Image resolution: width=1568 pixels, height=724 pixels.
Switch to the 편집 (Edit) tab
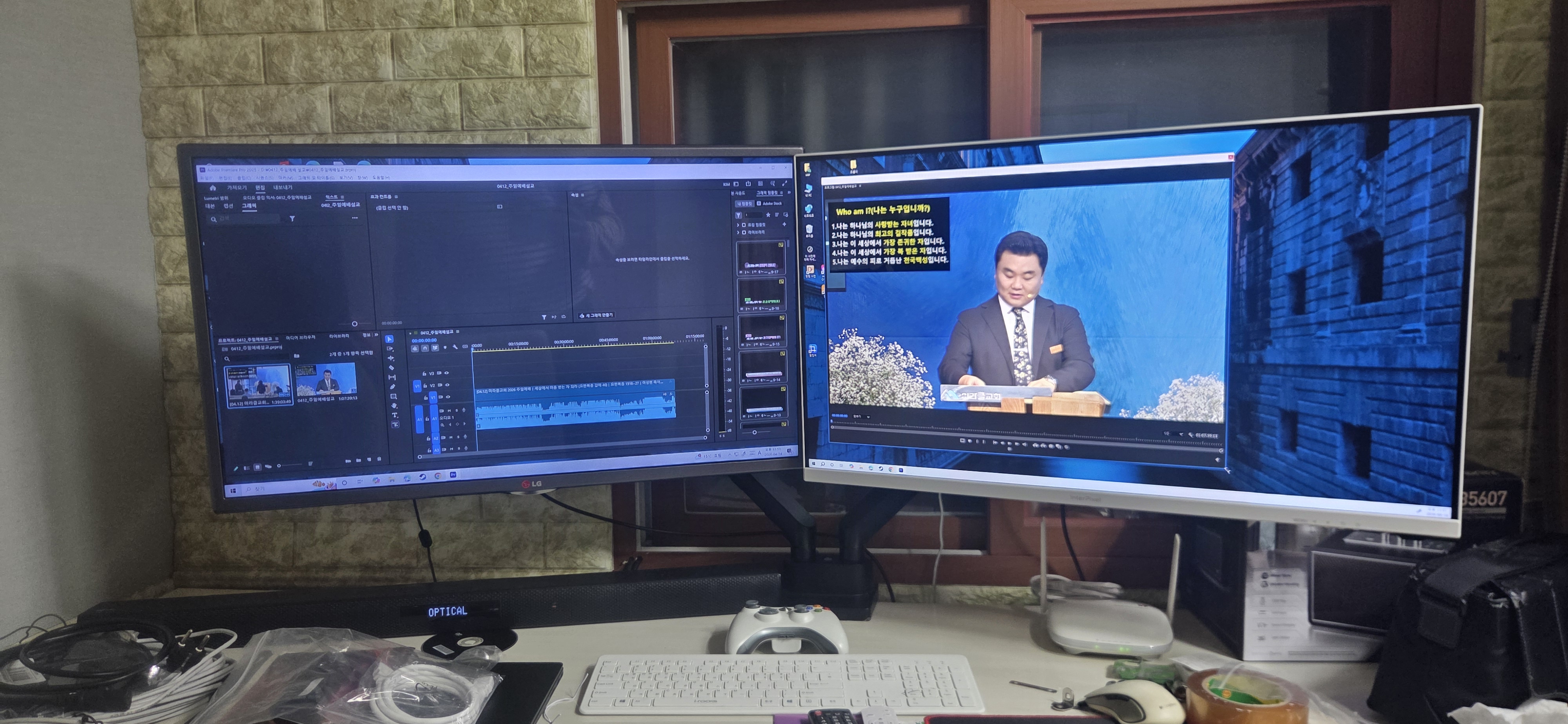click(x=261, y=187)
